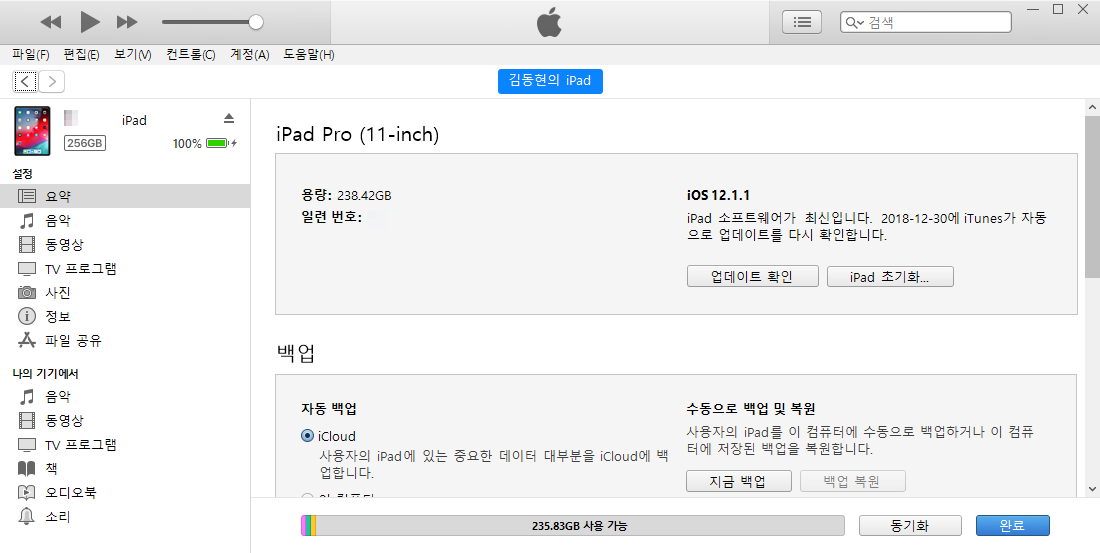
Task: Click the 자동 백업 label
Action: point(329,408)
